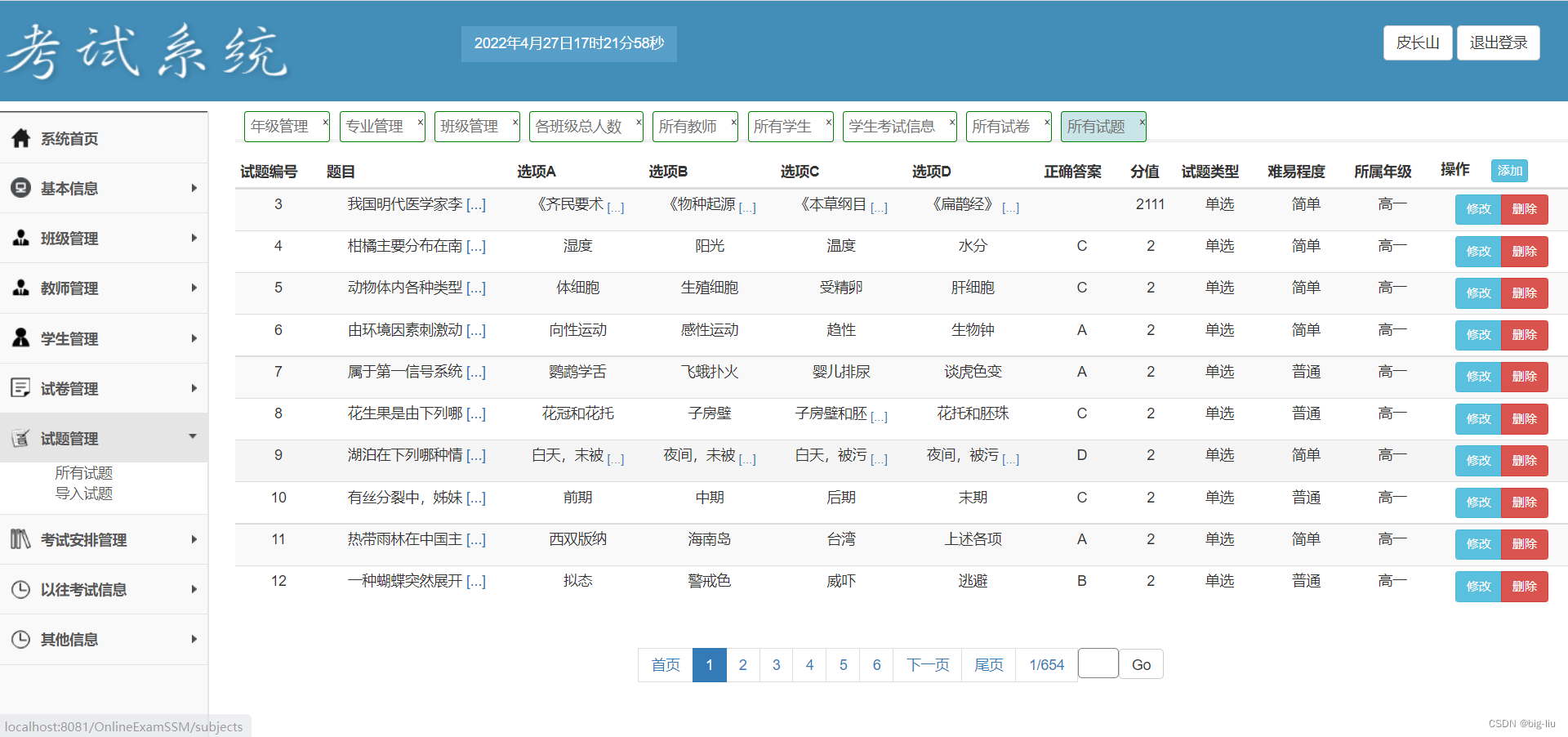Close the 所有学生 tab

coord(829,122)
